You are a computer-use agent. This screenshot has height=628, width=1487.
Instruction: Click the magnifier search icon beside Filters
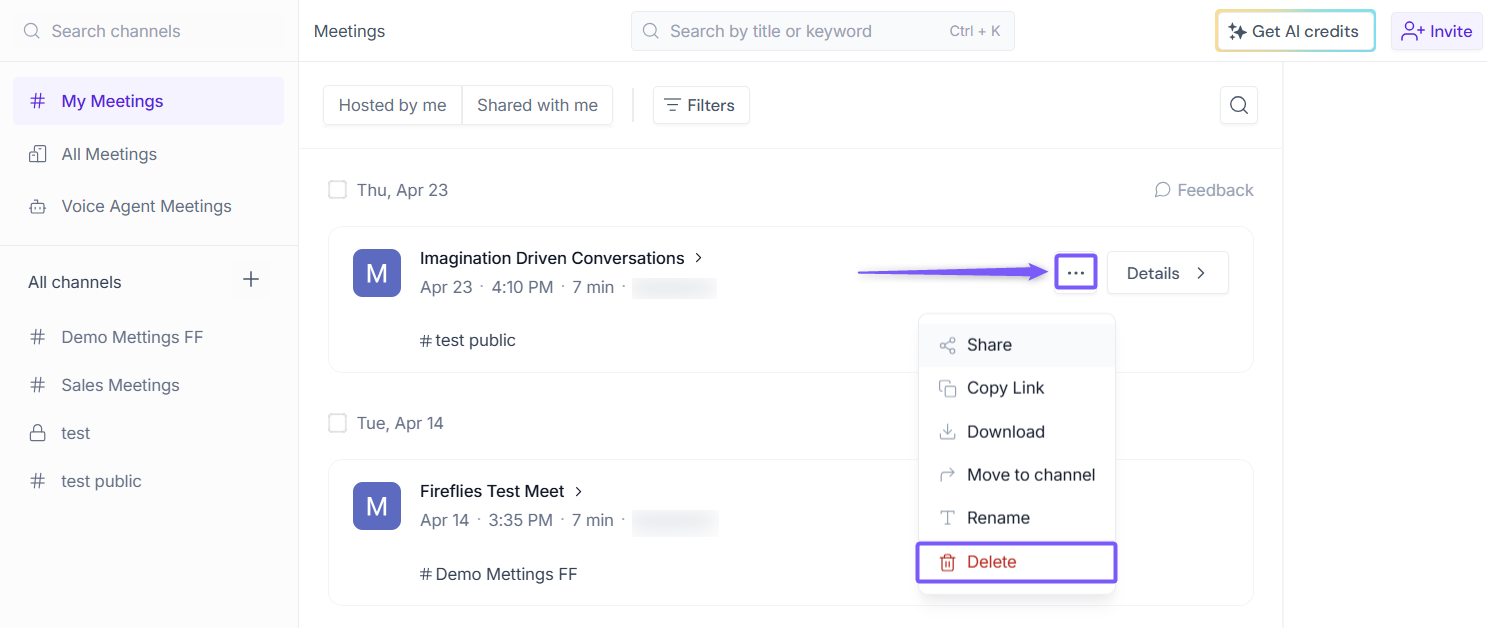tap(1239, 105)
